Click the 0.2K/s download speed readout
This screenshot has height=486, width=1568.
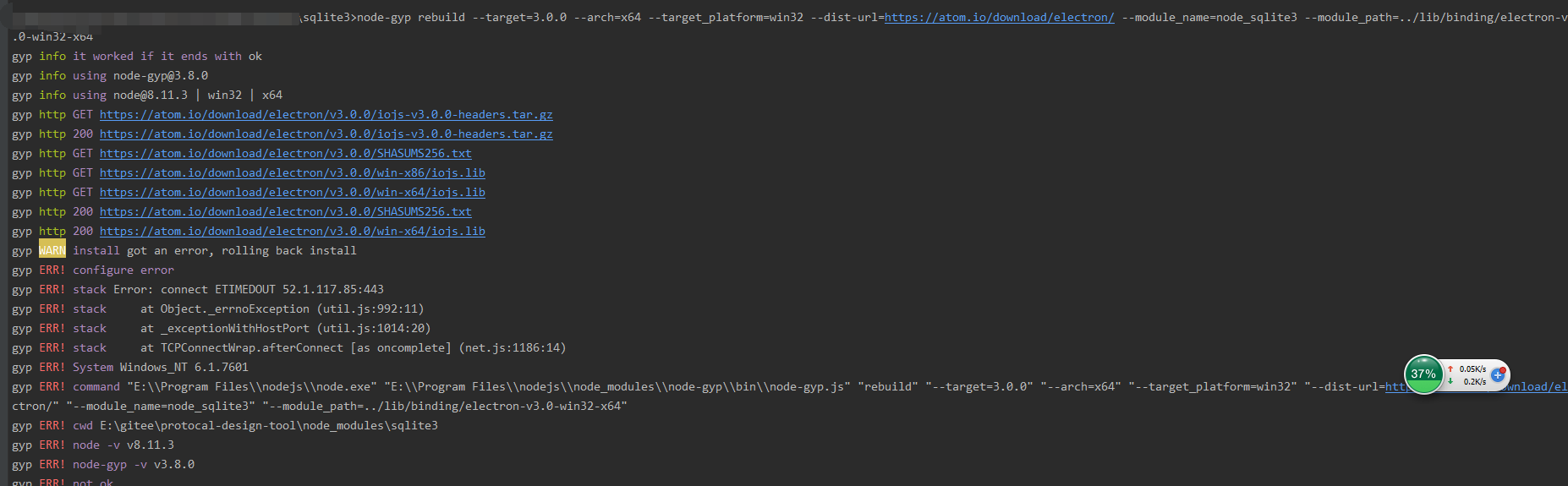[x=1475, y=381]
